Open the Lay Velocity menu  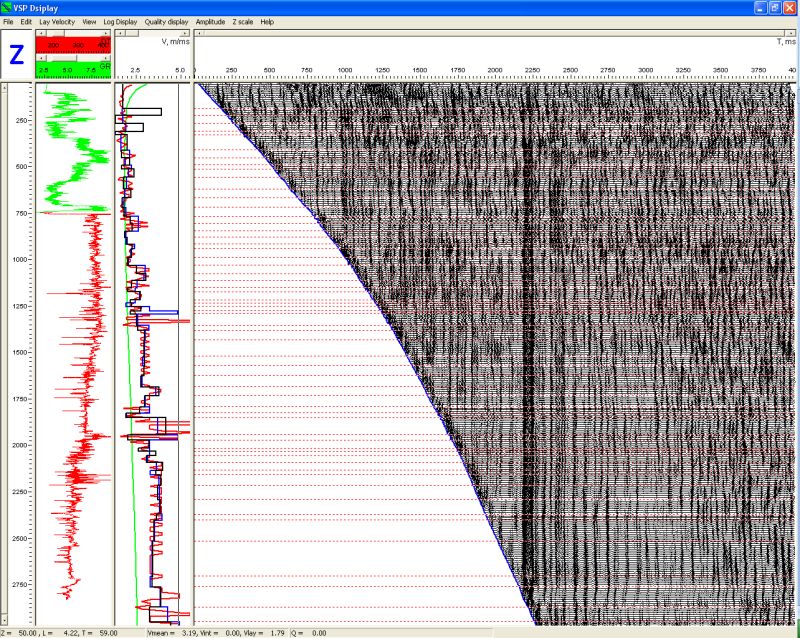[57, 22]
